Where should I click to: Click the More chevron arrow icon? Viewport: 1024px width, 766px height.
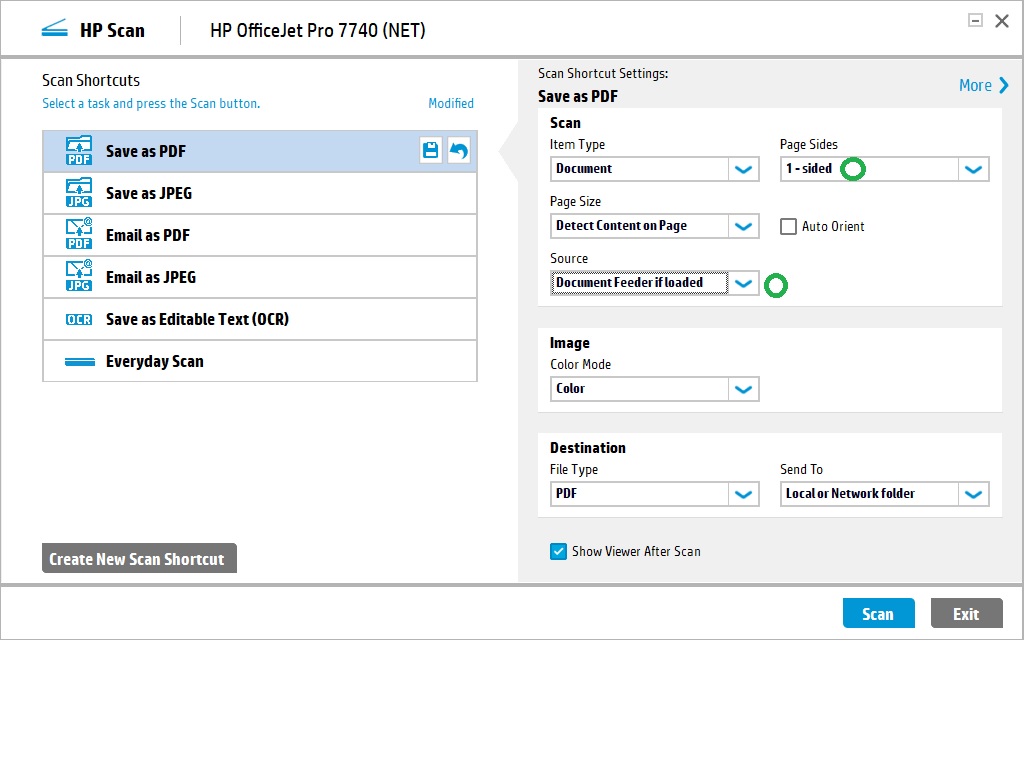1004,85
